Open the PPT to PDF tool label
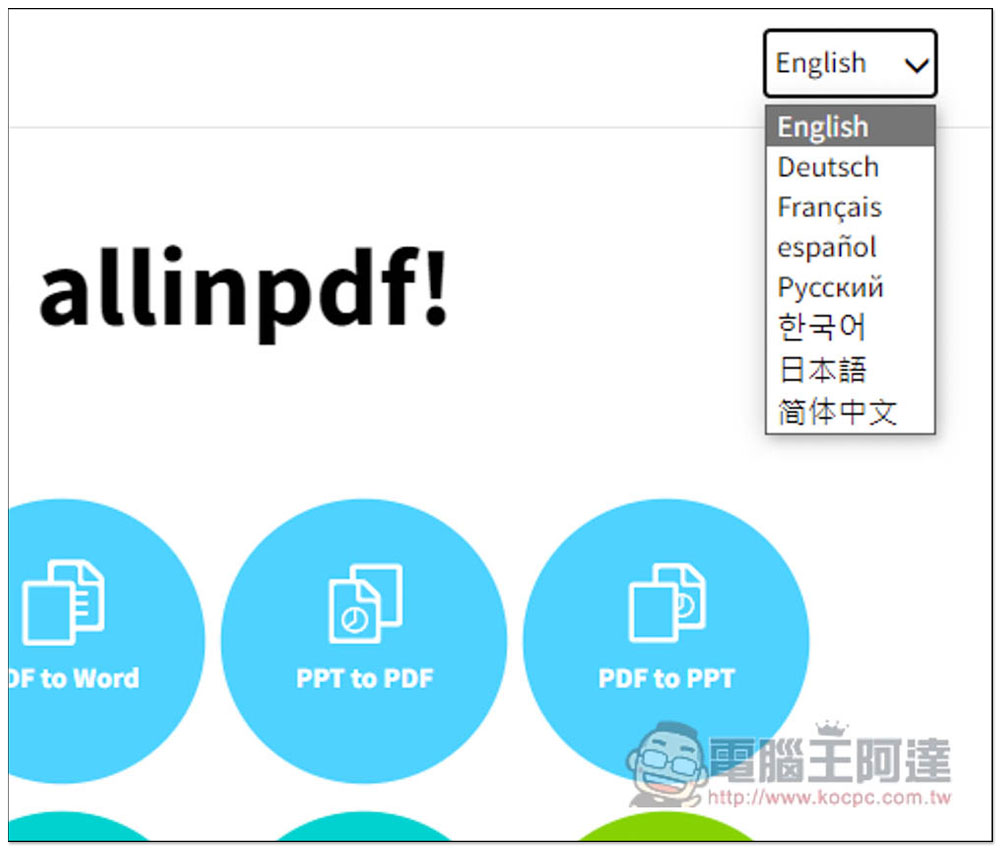 click(x=365, y=678)
